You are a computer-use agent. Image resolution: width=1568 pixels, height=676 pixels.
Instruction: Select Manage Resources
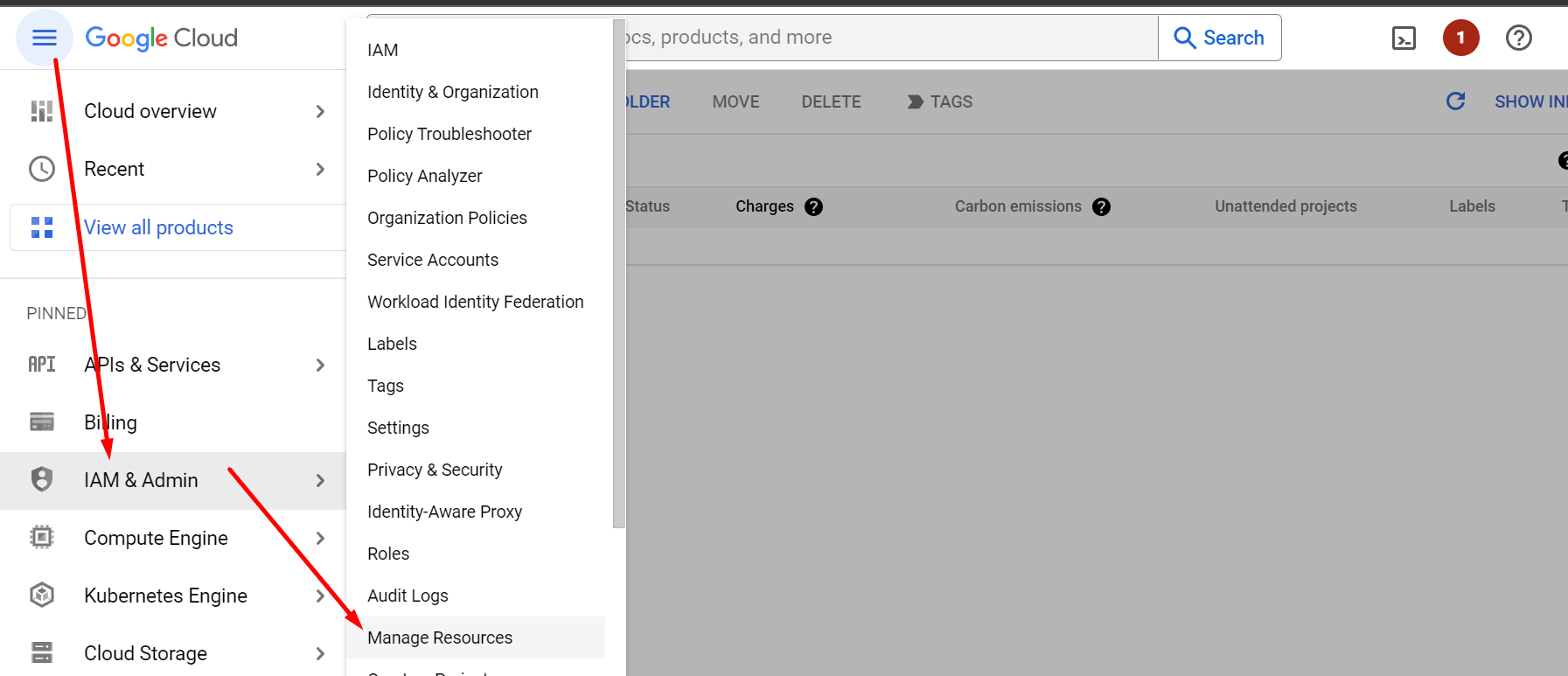[x=476, y=638]
